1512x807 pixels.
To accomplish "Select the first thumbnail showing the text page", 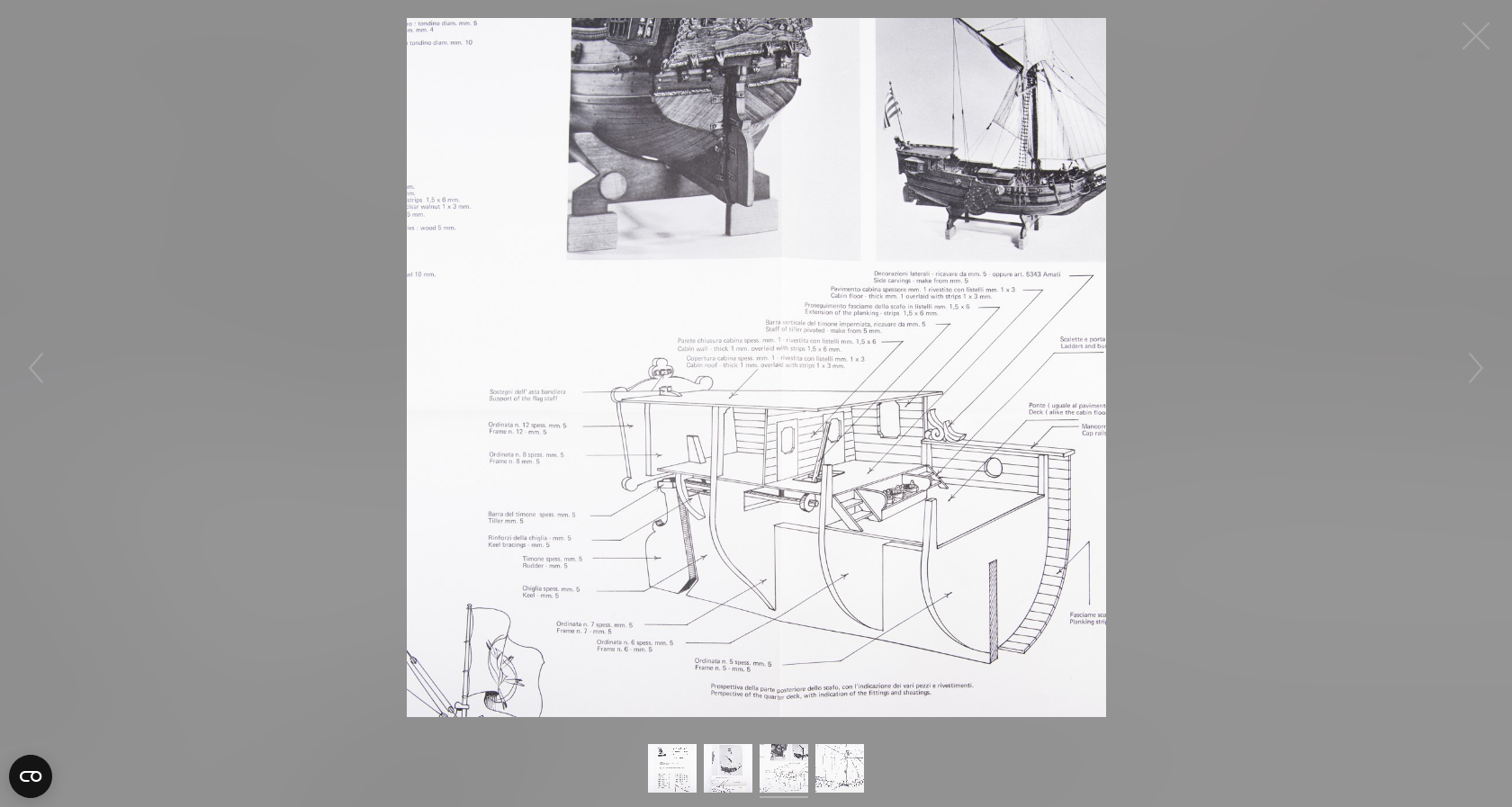I will pyautogui.click(x=671, y=767).
